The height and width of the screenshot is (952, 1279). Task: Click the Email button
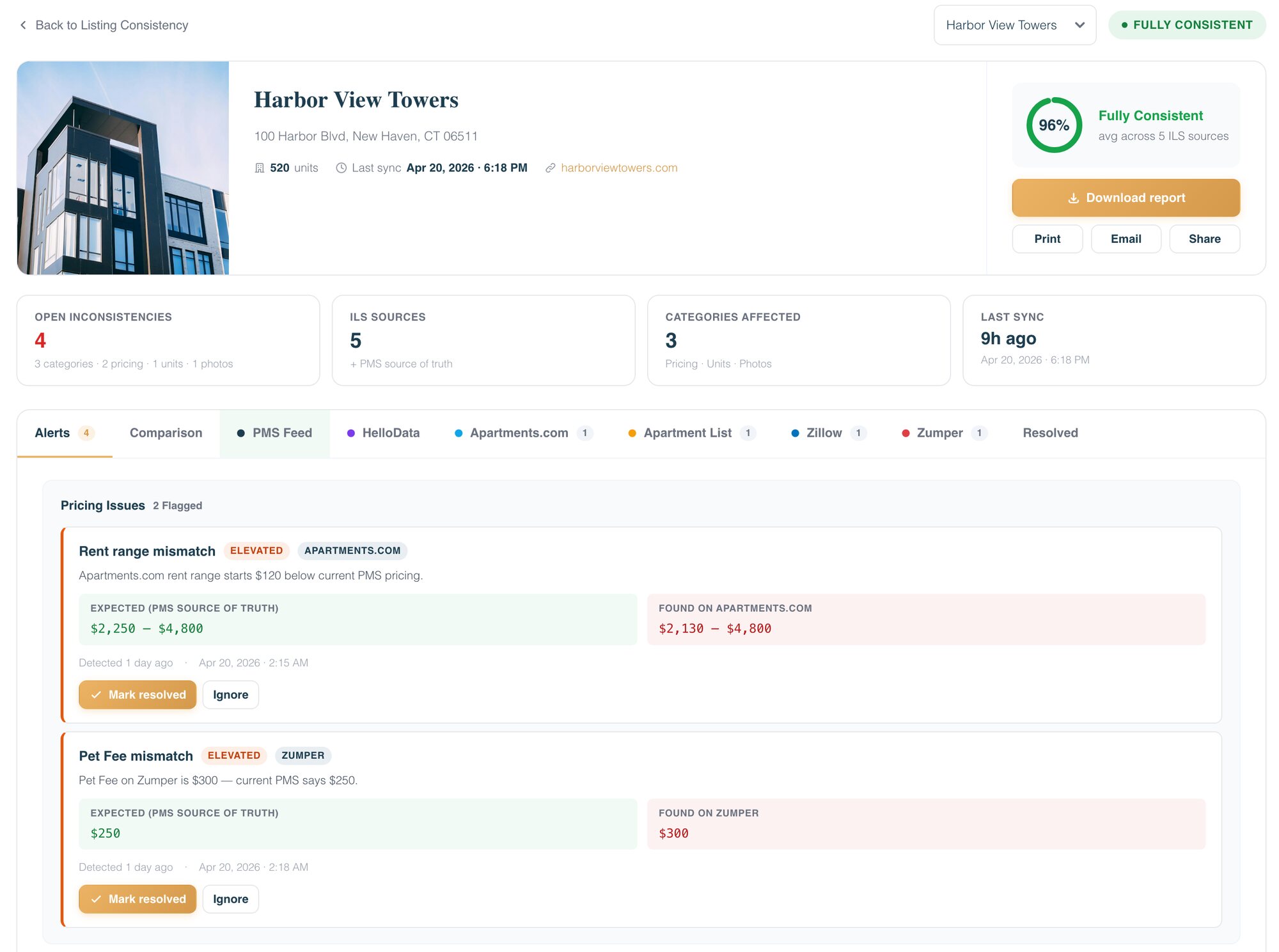[1126, 239]
